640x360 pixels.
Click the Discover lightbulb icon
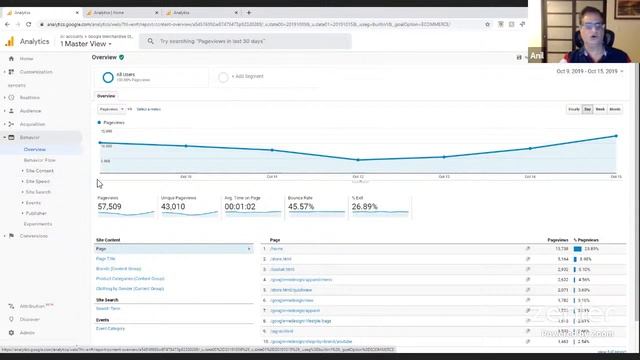11,319
